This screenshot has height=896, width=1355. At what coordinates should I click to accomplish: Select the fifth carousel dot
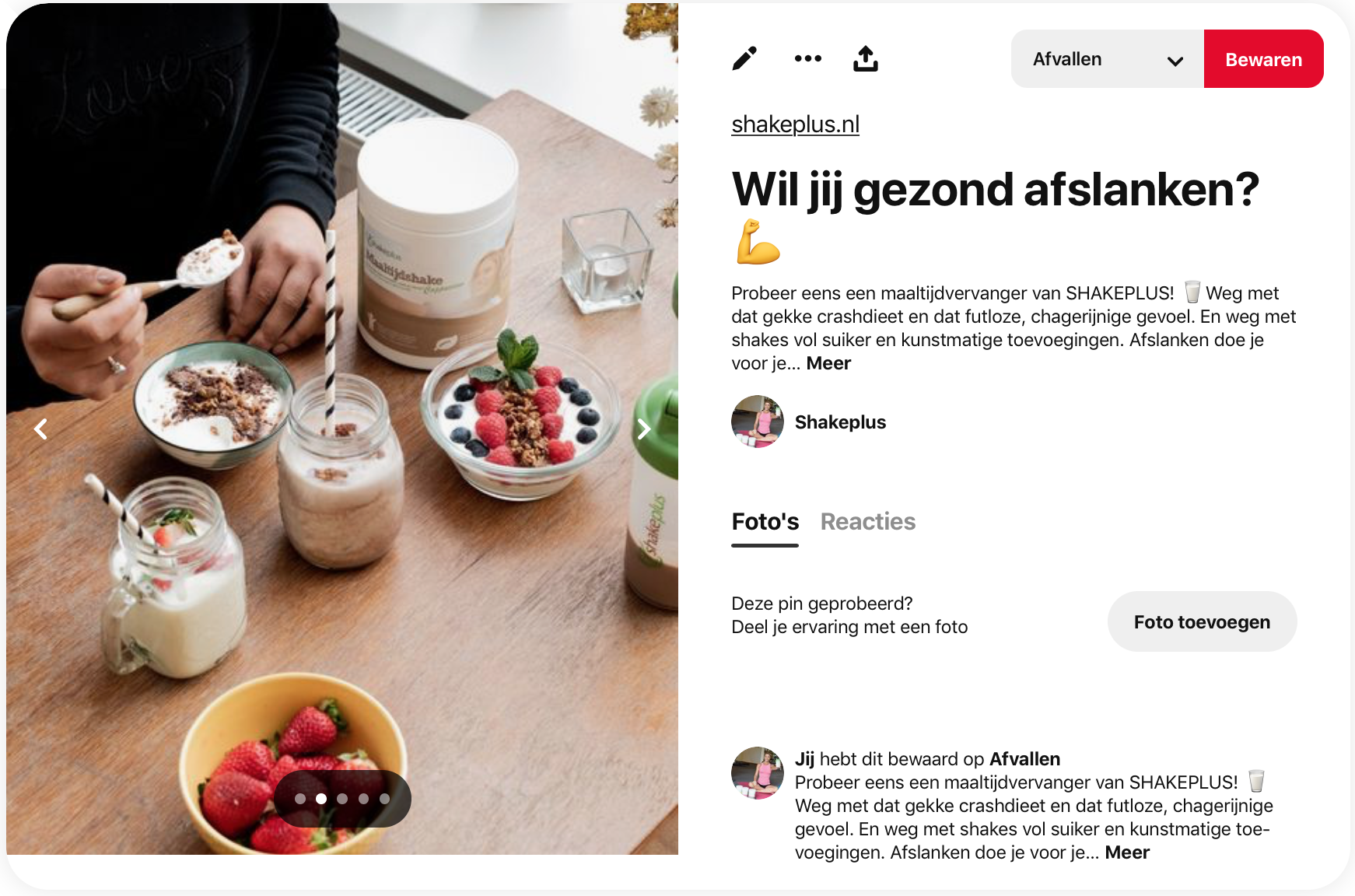click(384, 799)
